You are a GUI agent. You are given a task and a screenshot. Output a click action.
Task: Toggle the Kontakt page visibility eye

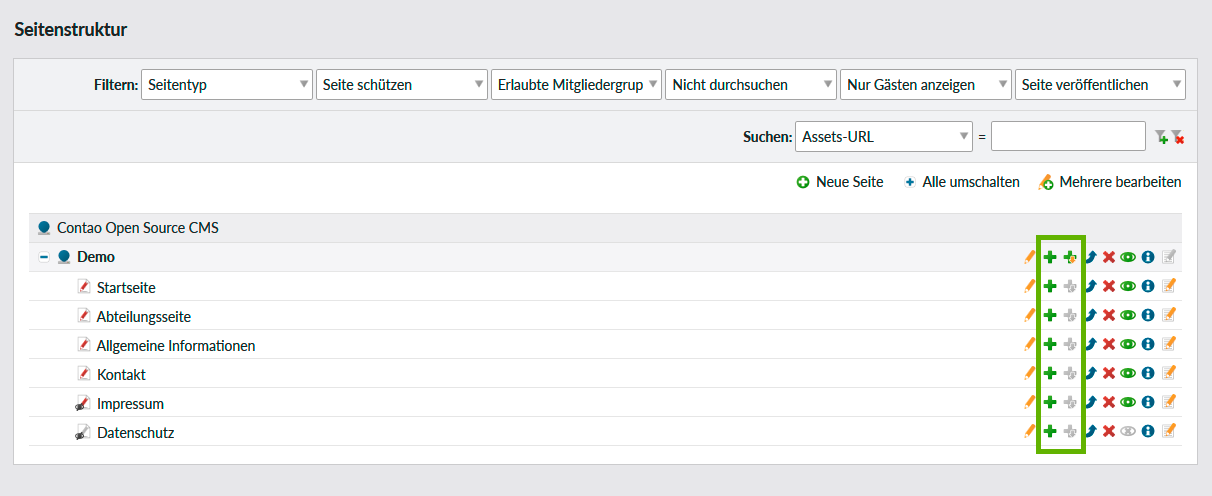1128,374
